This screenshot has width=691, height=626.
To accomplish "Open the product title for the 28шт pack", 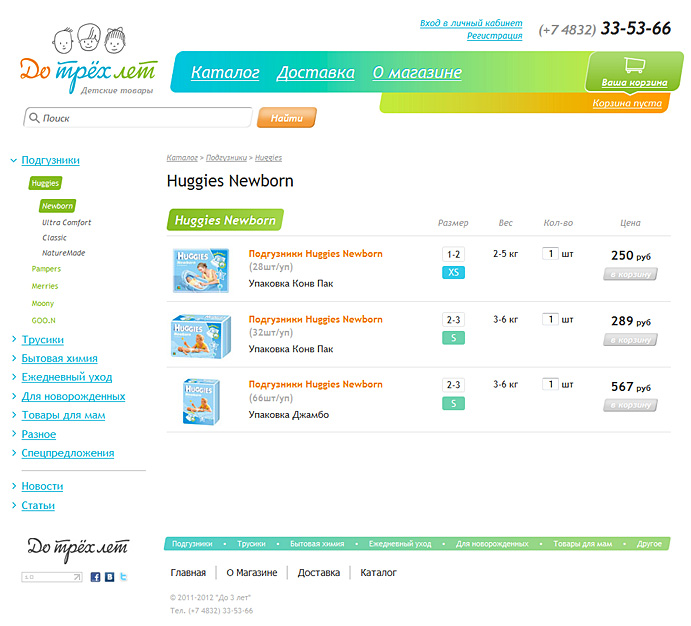I will pyautogui.click(x=316, y=254).
